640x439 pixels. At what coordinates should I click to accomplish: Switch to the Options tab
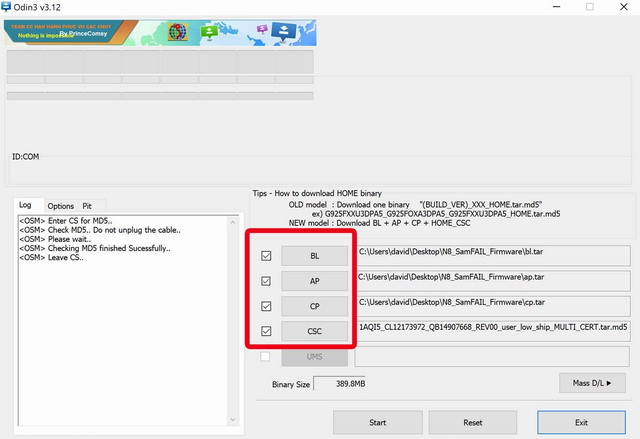[61, 205]
